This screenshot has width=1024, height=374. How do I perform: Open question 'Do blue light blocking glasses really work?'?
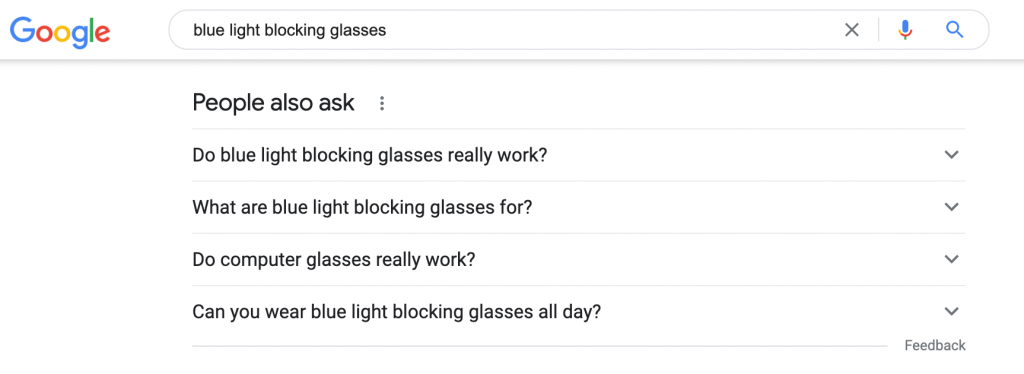click(x=370, y=155)
